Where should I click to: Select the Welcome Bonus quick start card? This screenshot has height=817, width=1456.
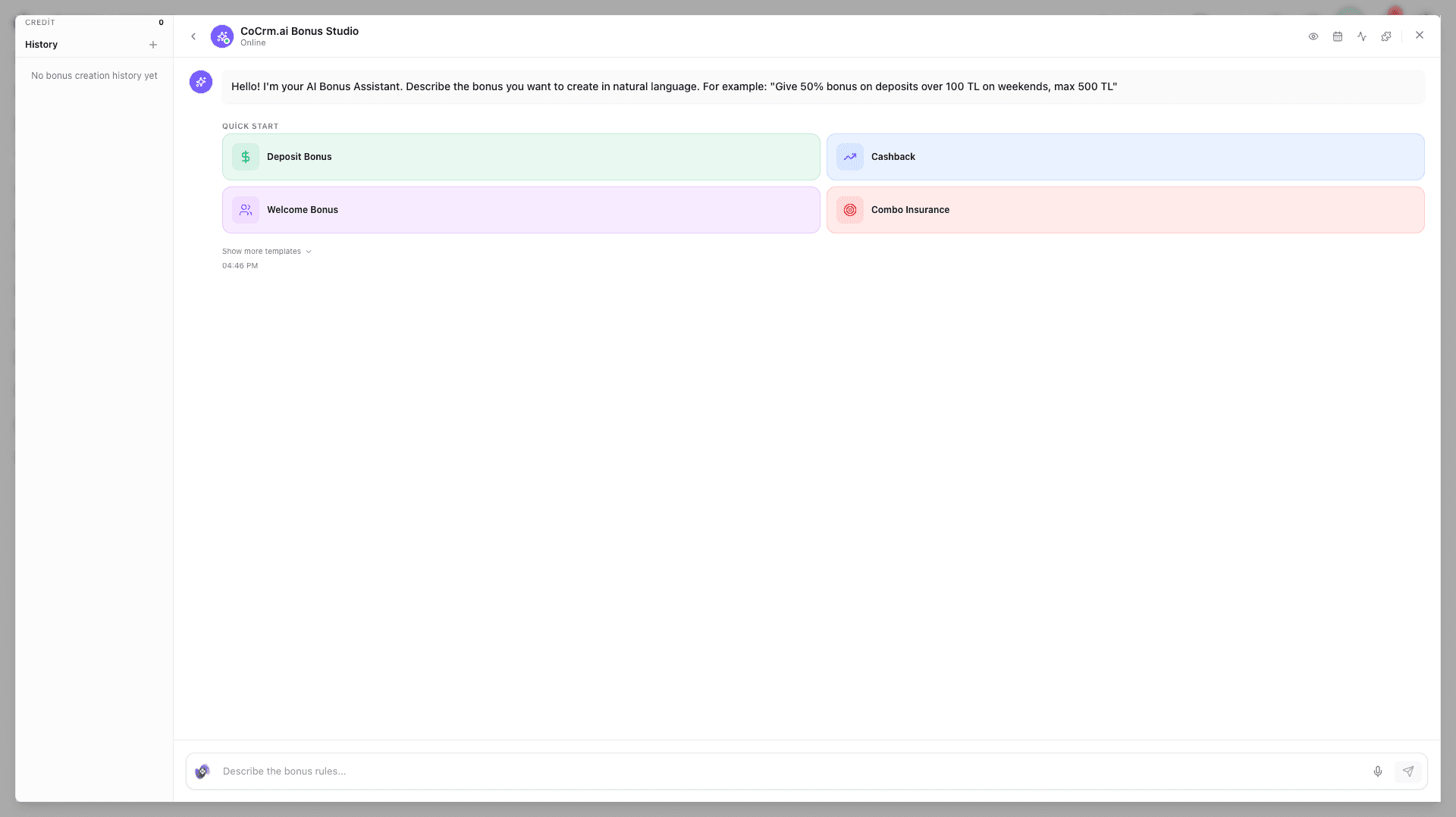coord(520,210)
